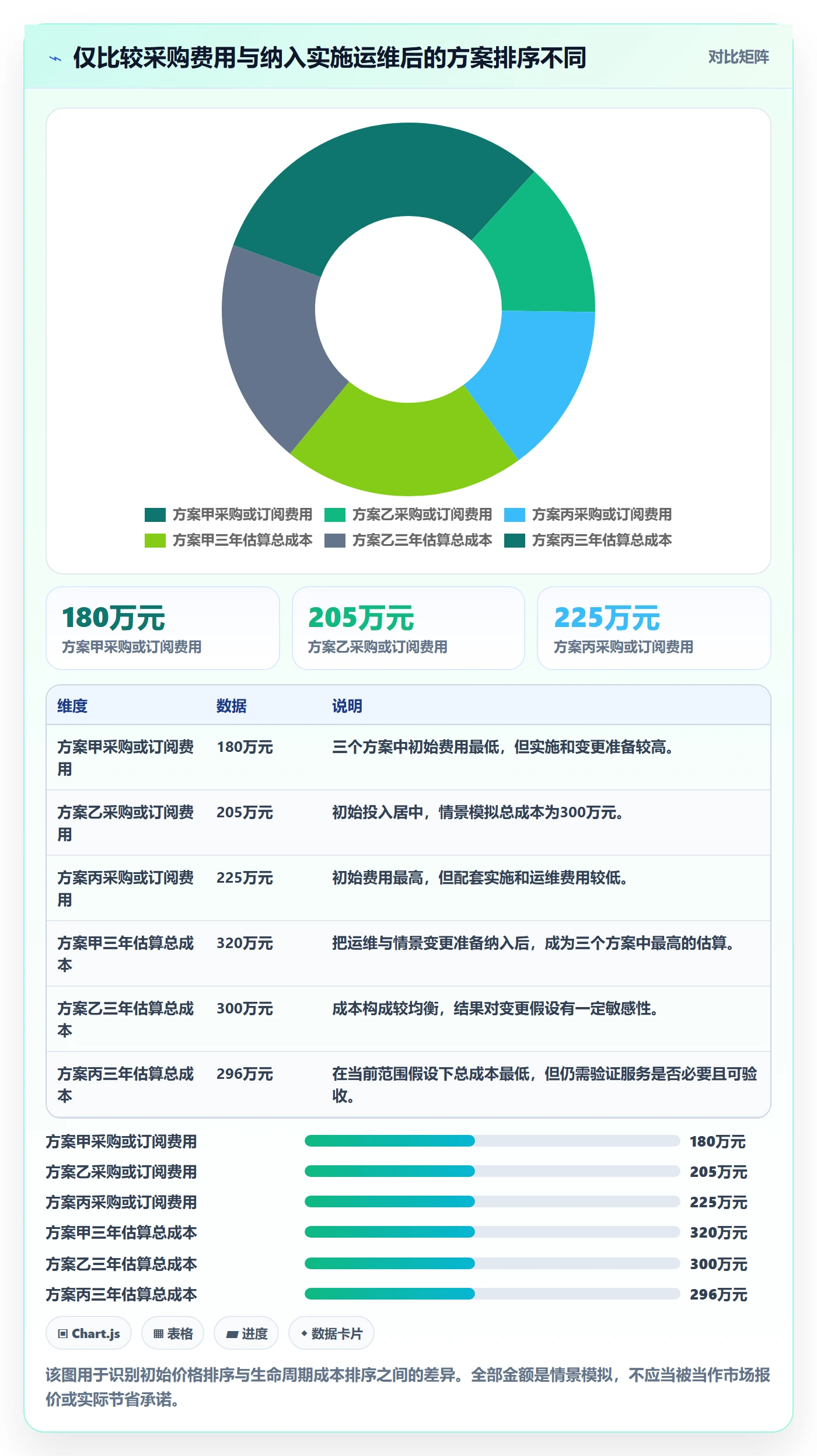This screenshot has height=1456, width=817.
Task: Toggle 方案甲采购或订阅费用 legend swatch
Action: tap(155, 515)
